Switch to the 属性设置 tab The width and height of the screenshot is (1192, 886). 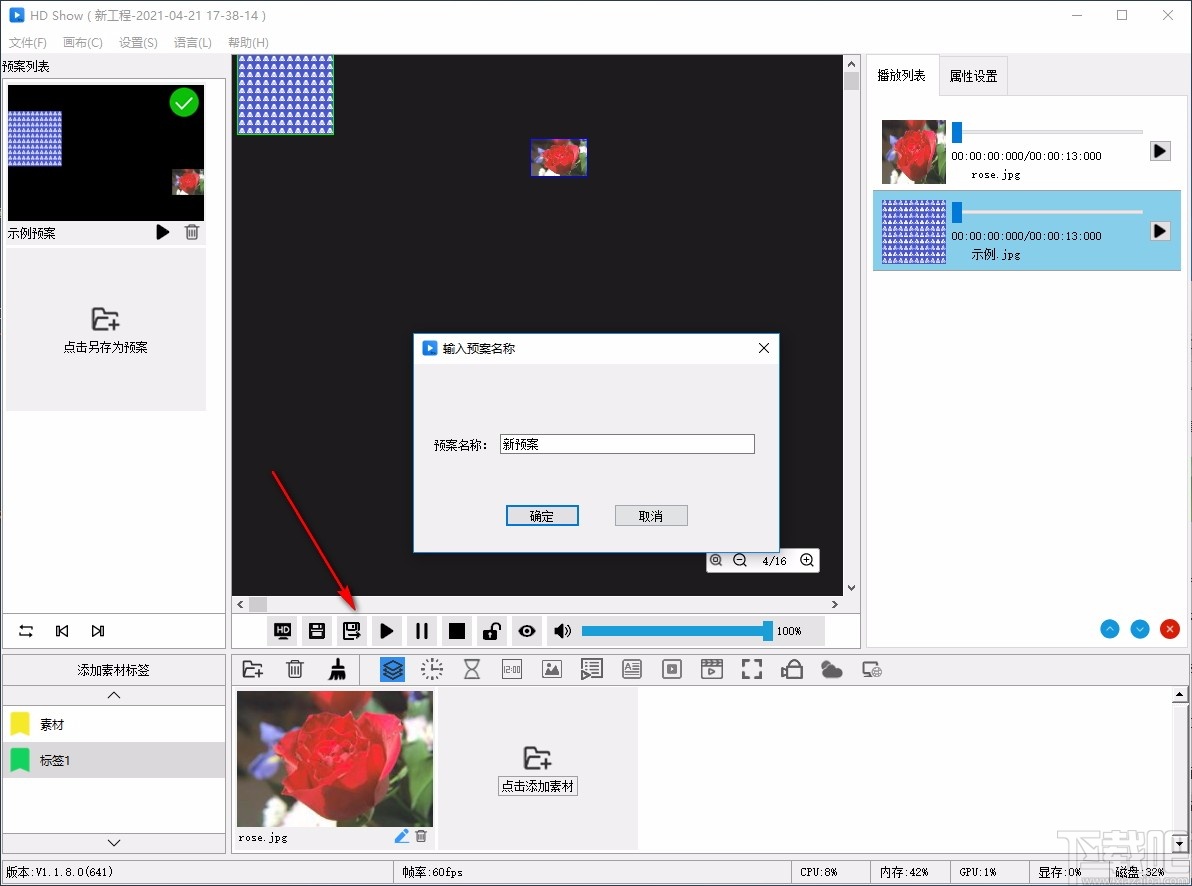coord(973,75)
